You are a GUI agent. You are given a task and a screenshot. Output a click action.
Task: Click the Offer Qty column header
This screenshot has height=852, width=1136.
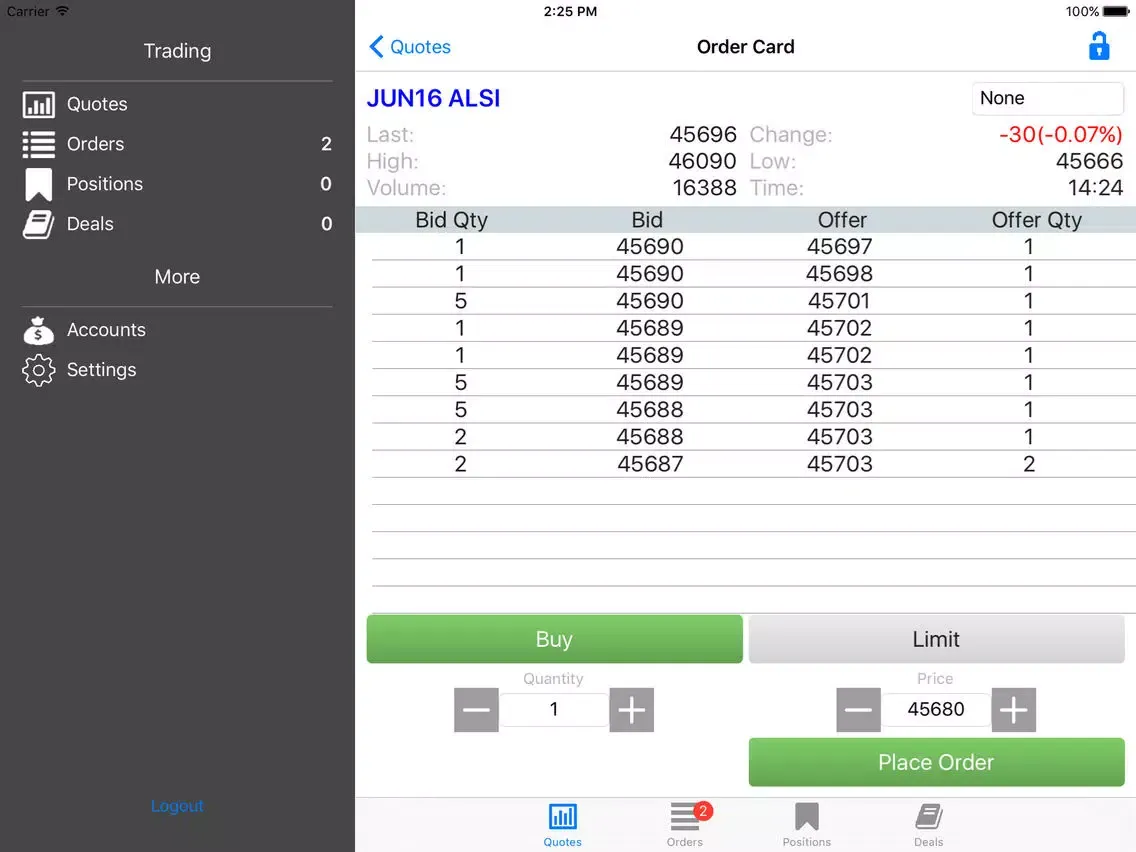[1037, 220]
